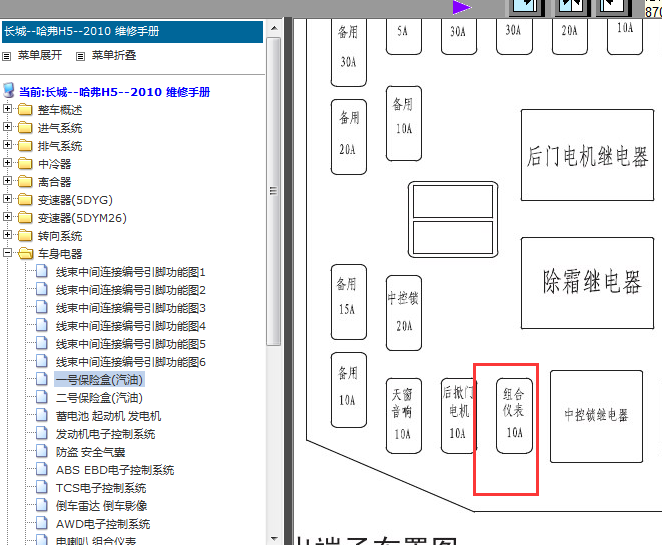The height and width of the screenshot is (545, 662).
Task: Click page icon of 防盗 安全气囊
Action: [x=41, y=451]
